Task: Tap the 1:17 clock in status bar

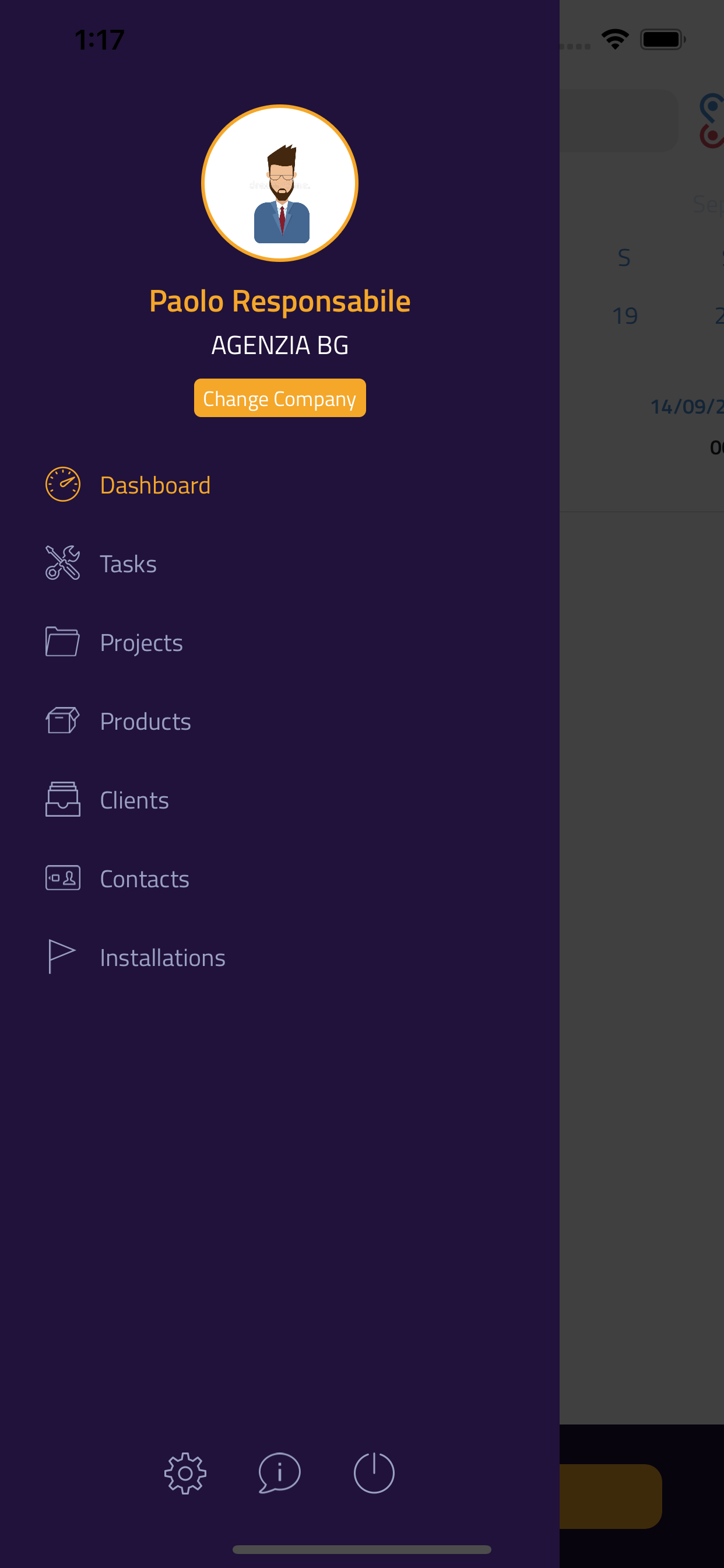Action: coord(100,40)
